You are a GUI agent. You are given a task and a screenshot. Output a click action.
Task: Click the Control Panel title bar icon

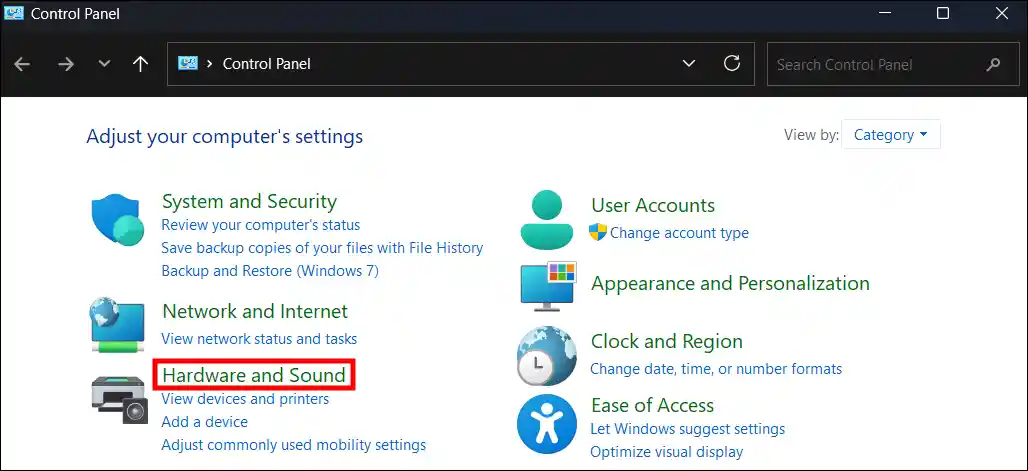pos(14,13)
